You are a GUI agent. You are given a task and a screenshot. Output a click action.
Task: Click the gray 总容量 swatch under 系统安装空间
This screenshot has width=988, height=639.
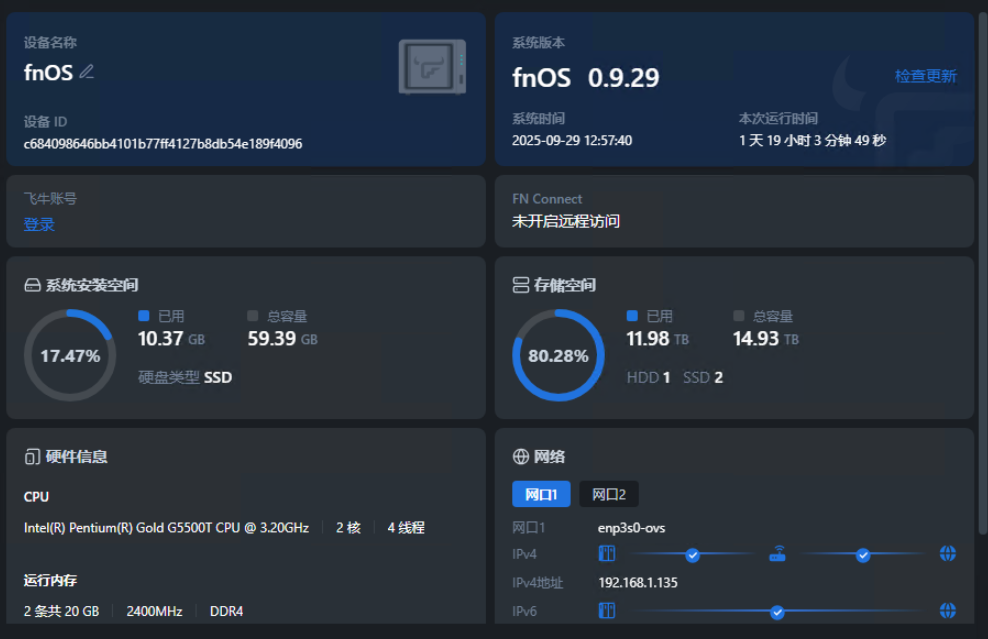coord(253,316)
